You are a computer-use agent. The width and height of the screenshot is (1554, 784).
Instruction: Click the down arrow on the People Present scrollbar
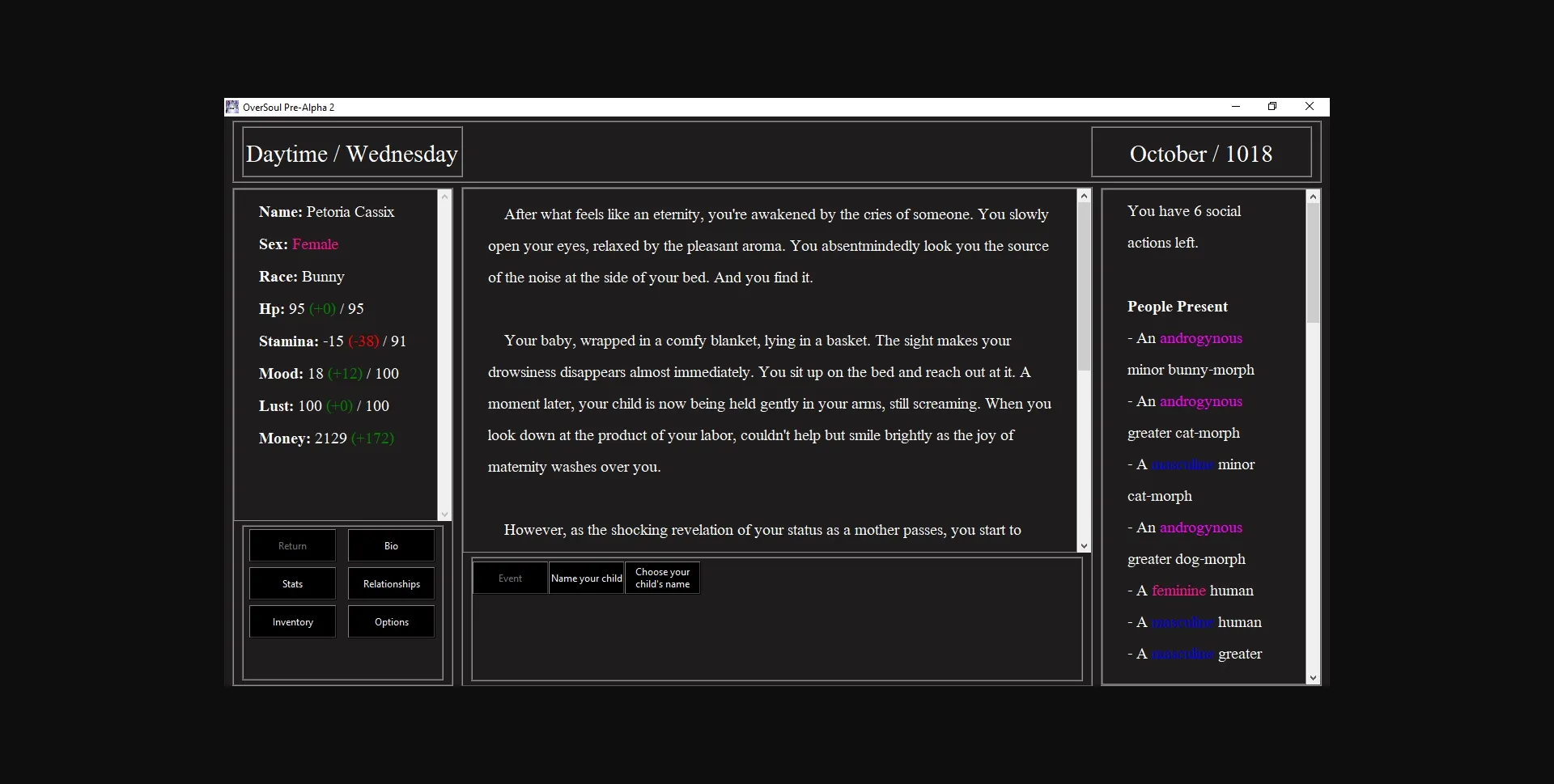pos(1313,679)
